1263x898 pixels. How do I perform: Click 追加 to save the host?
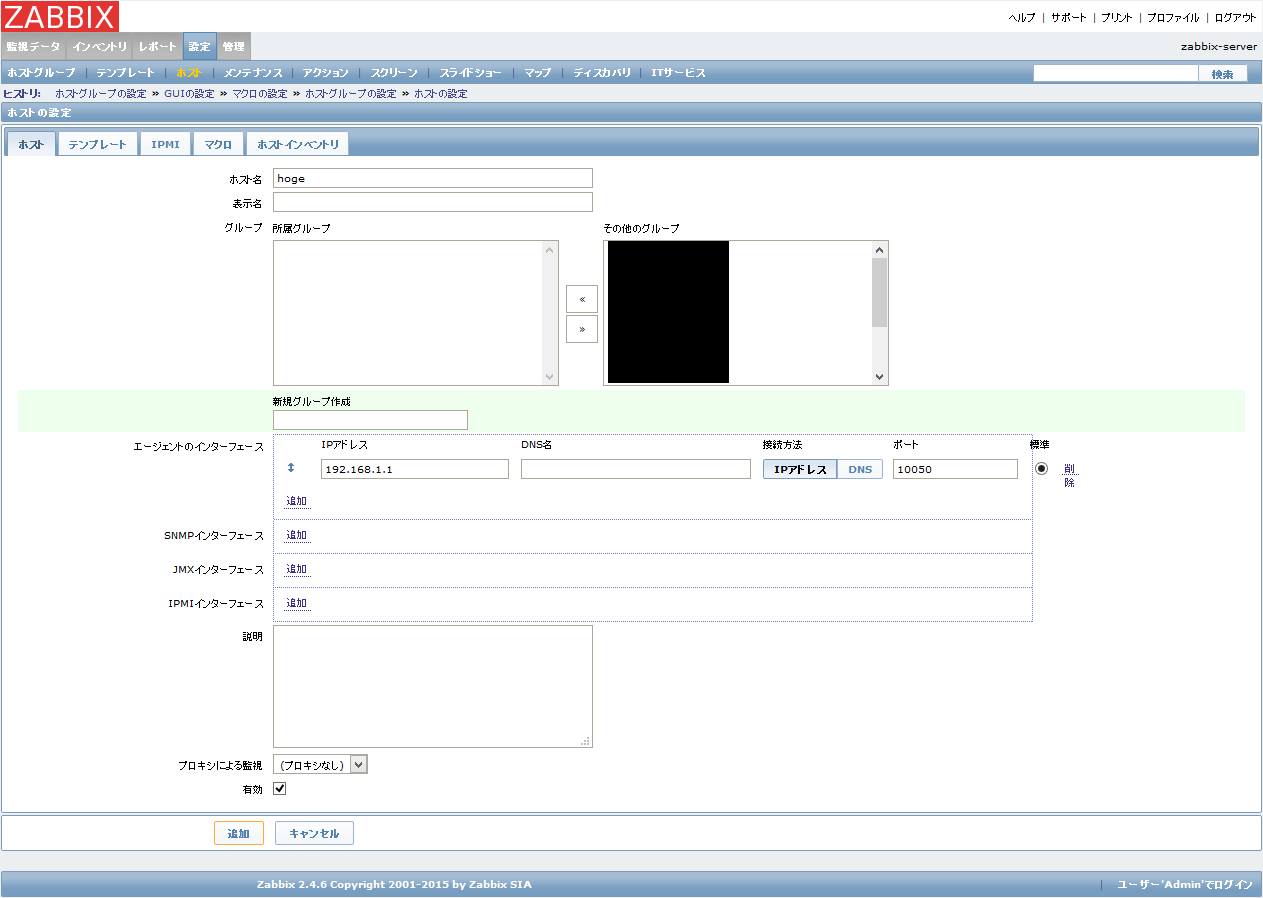238,832
